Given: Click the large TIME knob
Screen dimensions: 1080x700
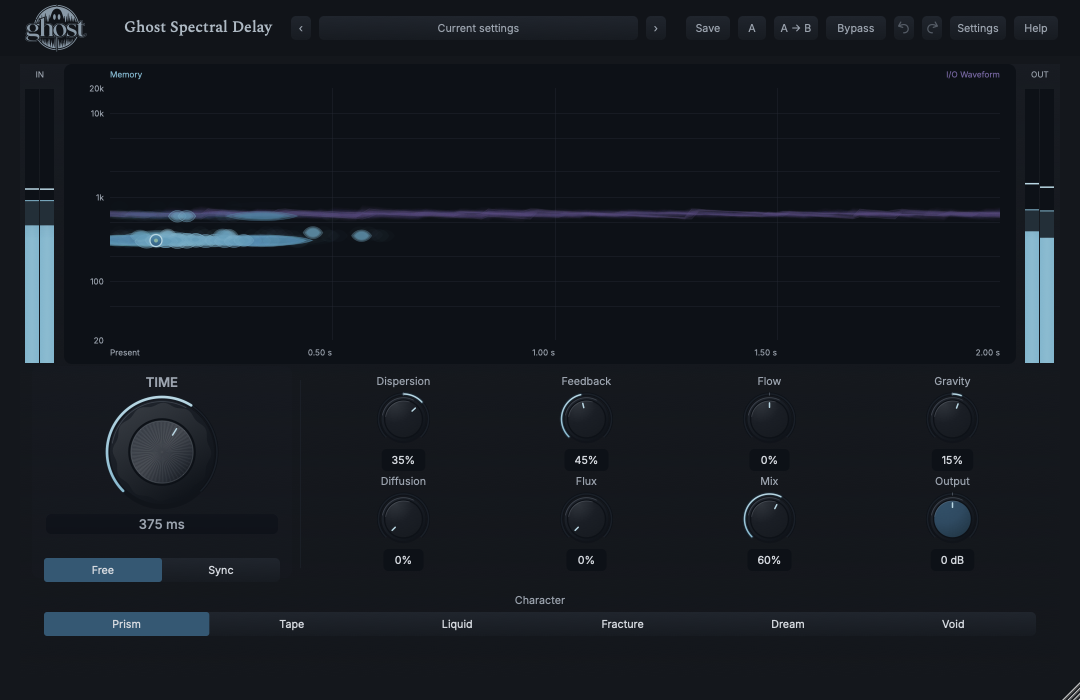Looking at the screenshot, I should coord(162,453).
